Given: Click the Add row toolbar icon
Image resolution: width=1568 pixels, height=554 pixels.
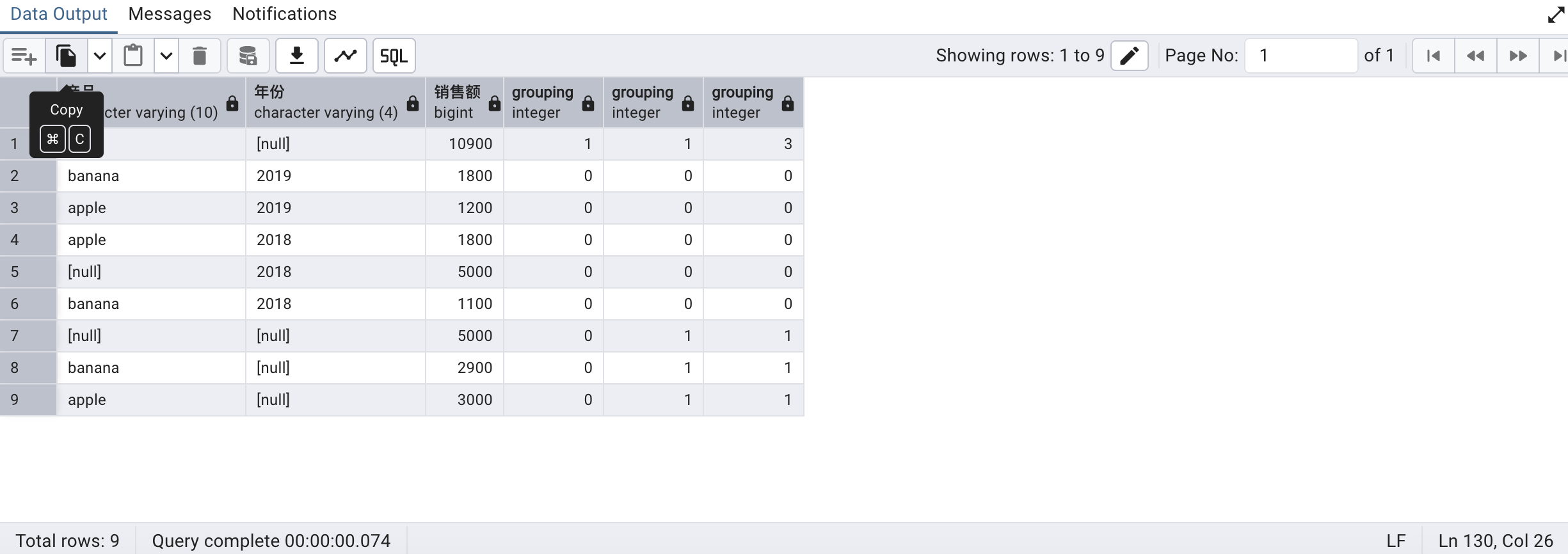Looking at the screenshot, I should [x=24, y=56].
